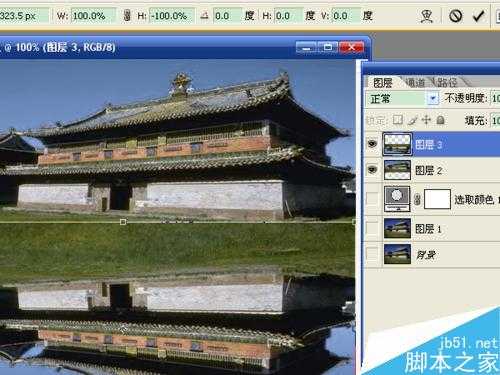This screenshot has height=375, width=500.
Task: Click the rotation 0.0 degree field
Action: [228, 16]
